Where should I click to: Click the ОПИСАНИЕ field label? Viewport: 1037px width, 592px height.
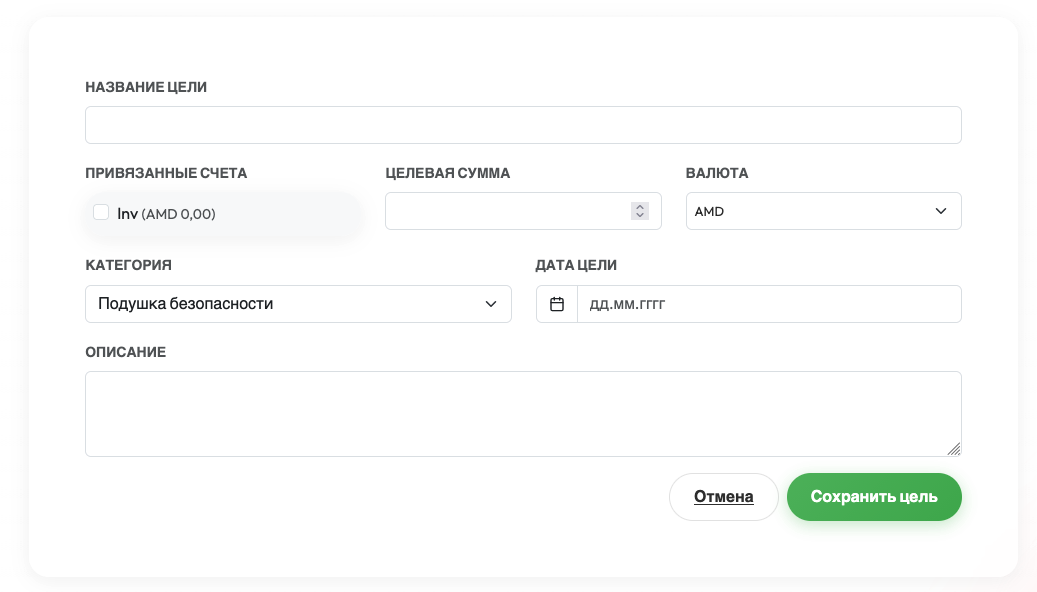click(x=125, y=352)
